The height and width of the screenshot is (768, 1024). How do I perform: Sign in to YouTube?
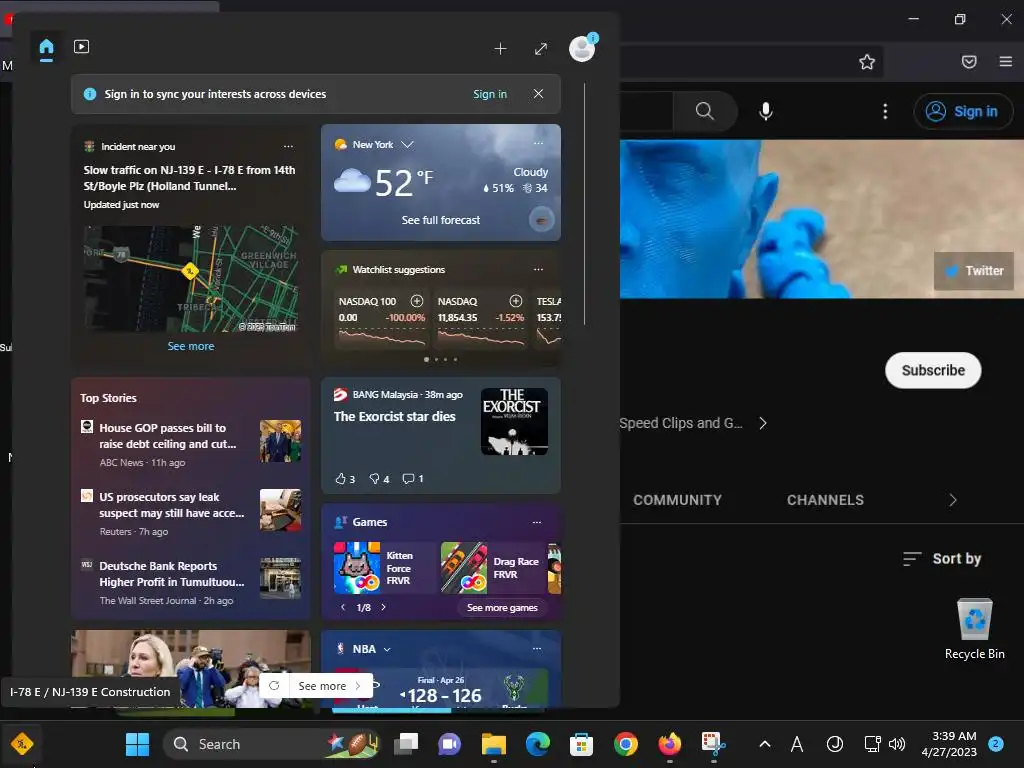tap(963, 112)
